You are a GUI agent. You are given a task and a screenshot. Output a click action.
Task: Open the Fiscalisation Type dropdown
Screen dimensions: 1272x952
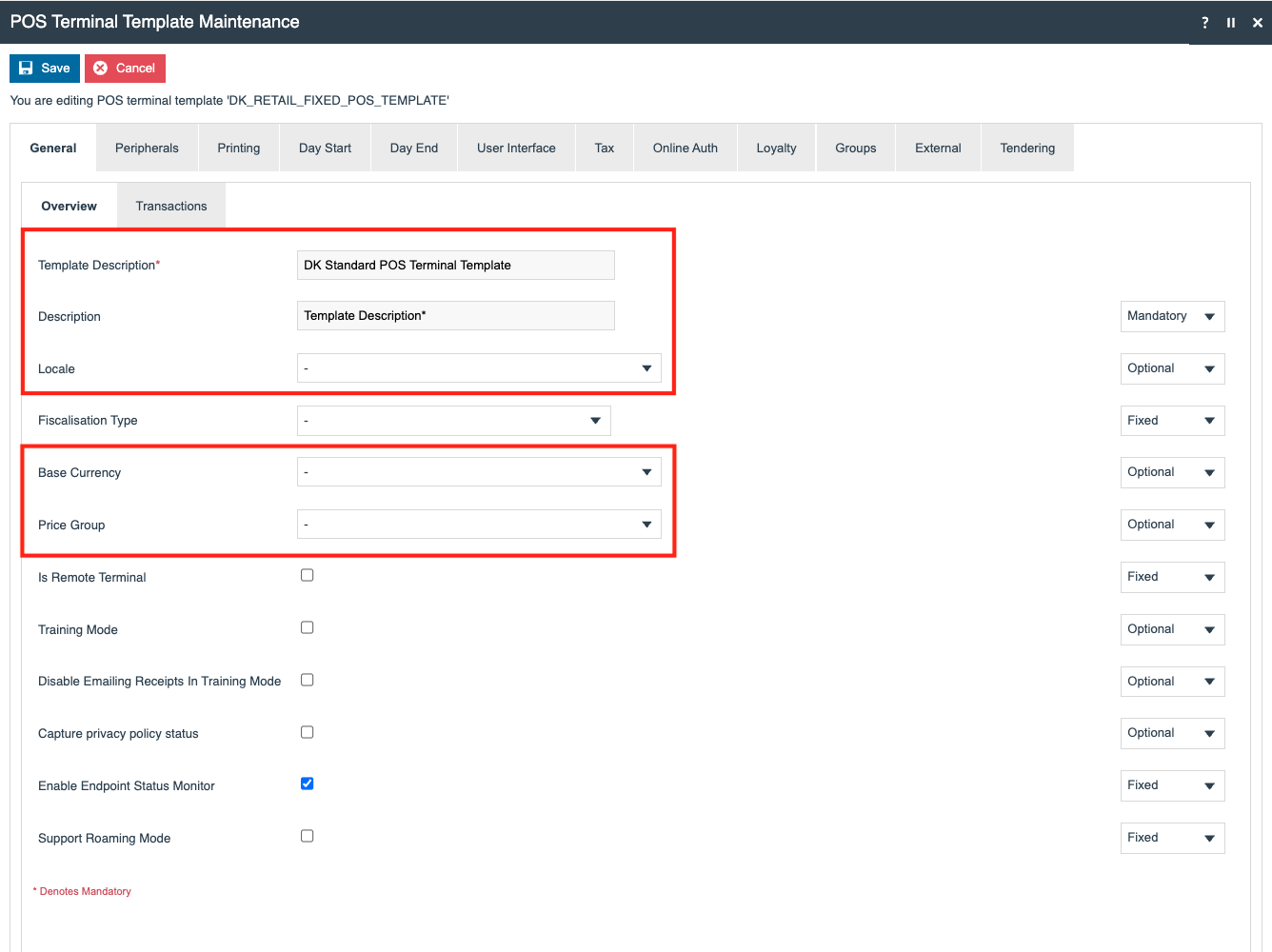(x=454, y=421)
